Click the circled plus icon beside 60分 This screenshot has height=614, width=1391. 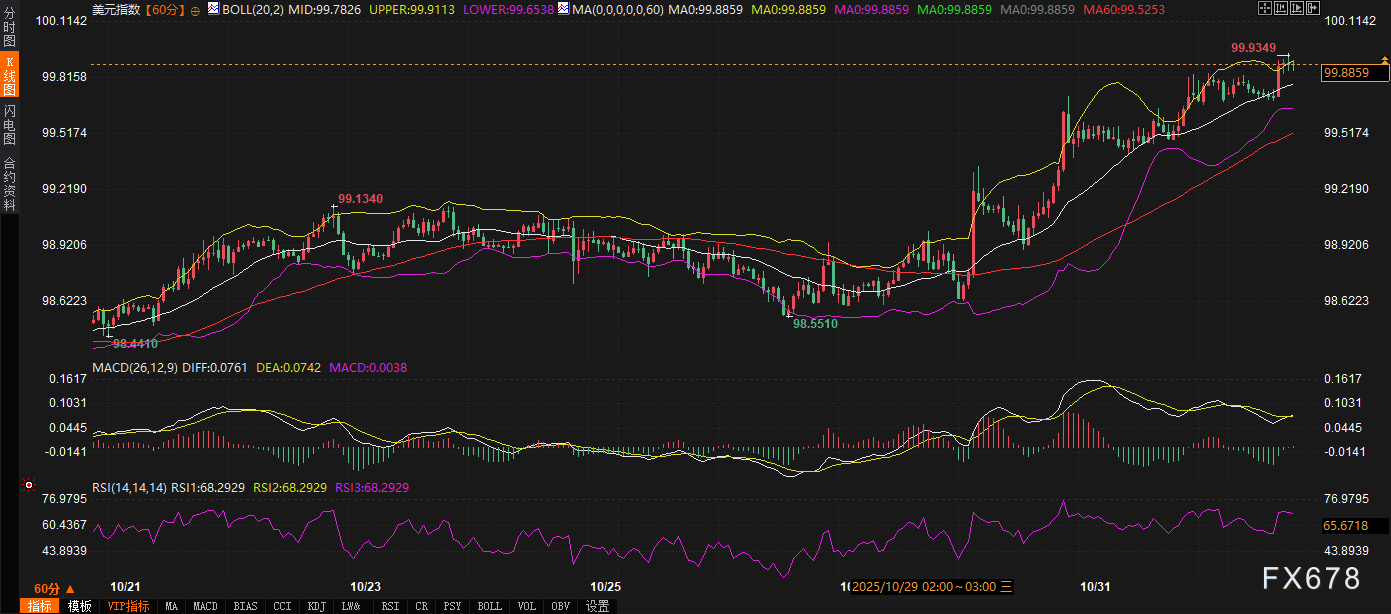coord(194,9)
